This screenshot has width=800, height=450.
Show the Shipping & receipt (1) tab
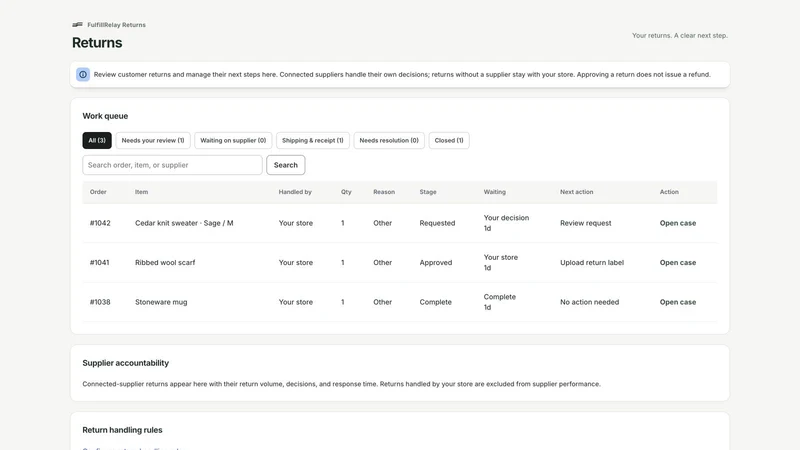coord(313,140)
